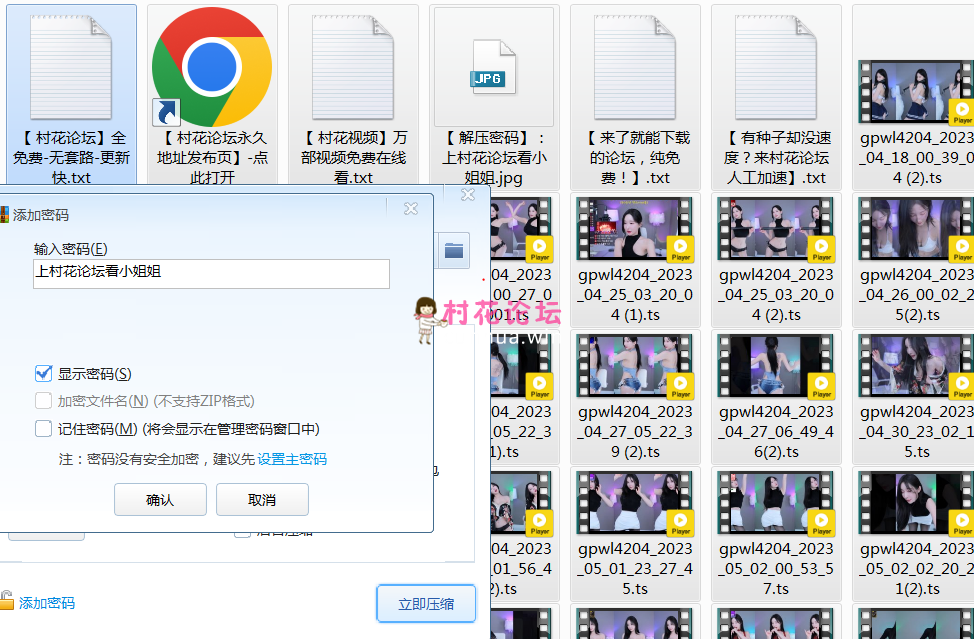Click the 立即压缩 button

point(426,604)
